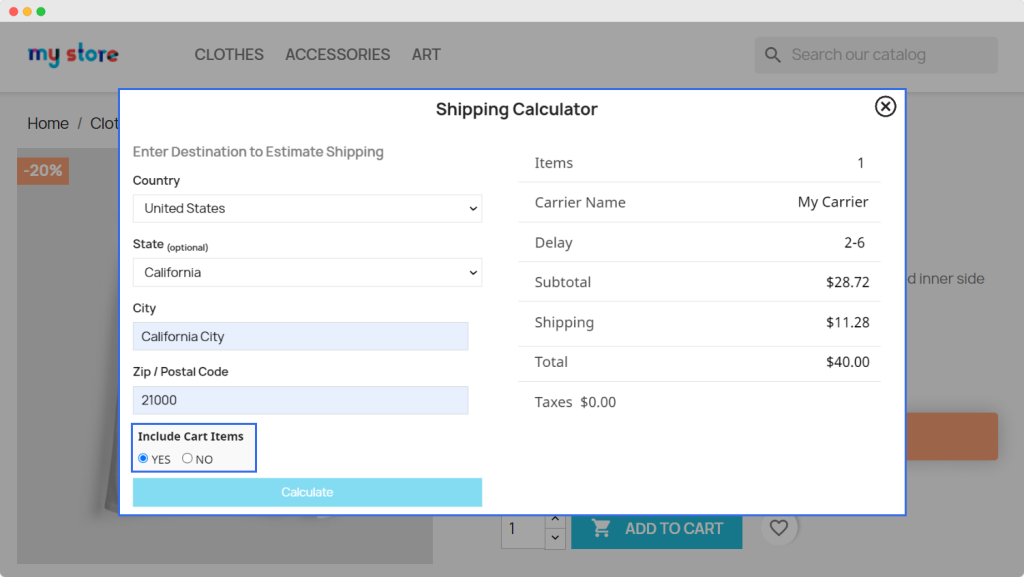The width and height of the screenshot is (1024, 577).
Task: Select NO for Include Cart Items
Action: [187, 459]
